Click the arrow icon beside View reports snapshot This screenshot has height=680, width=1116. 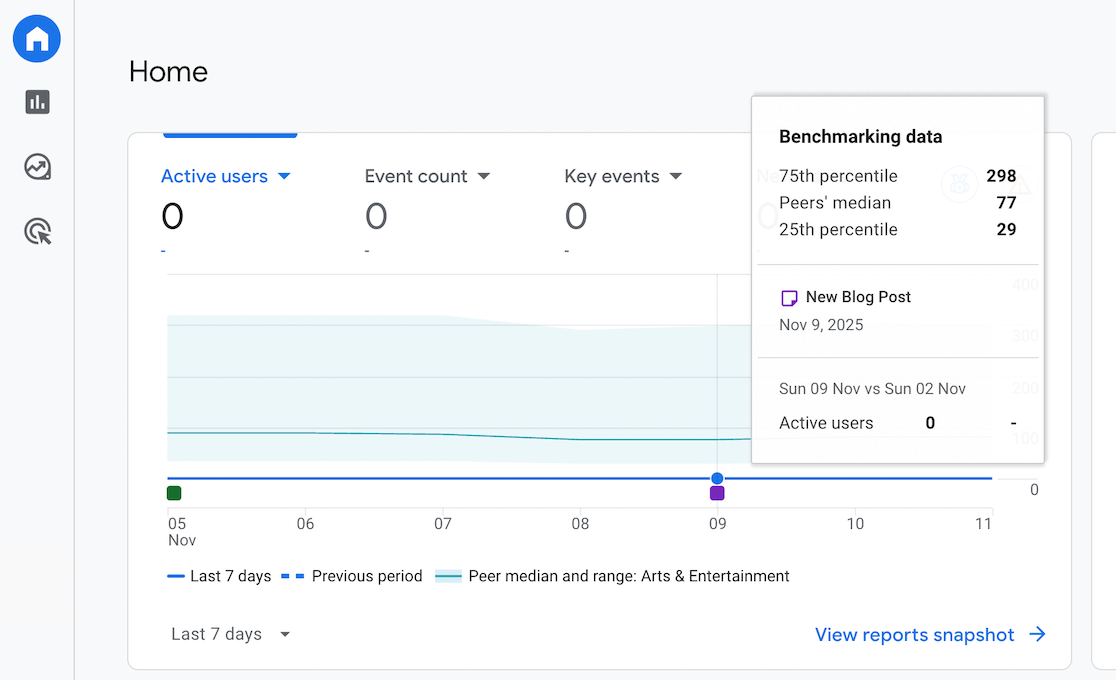coord(1038,635)
